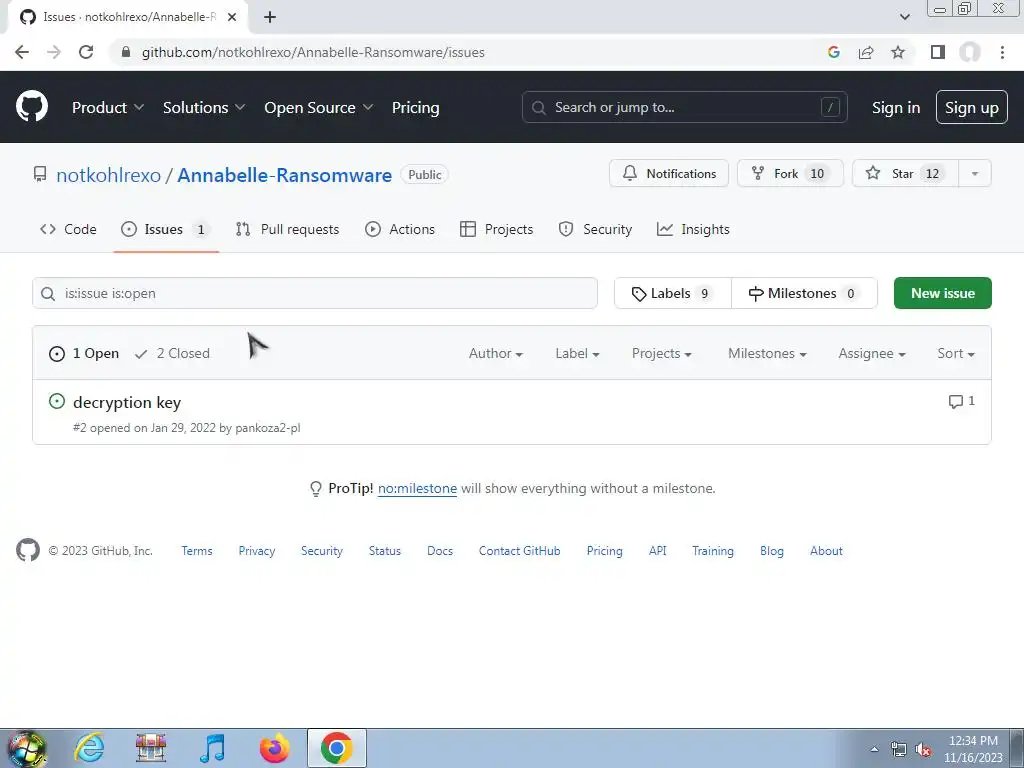Open the repository Security tab

(x=595, y=229)
